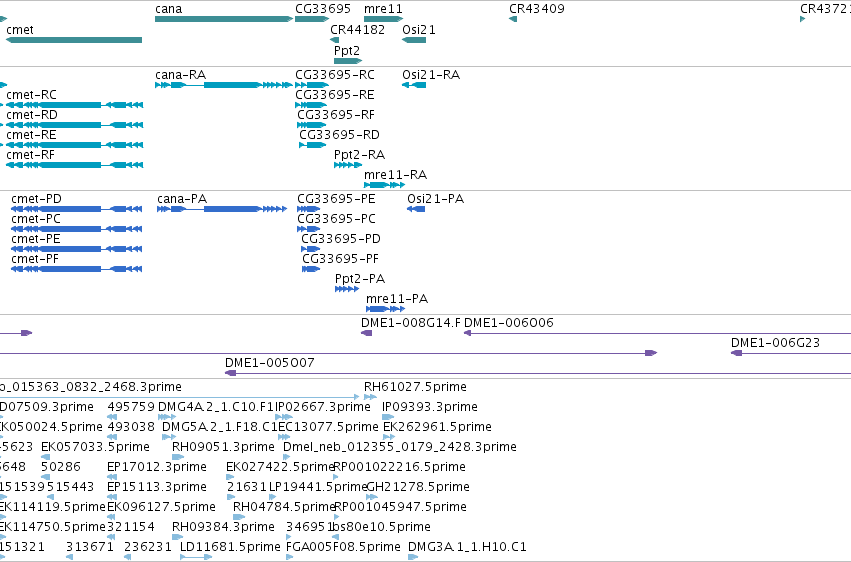Select EST RH09384.3prime
The height and width of the screenshot is (562, 851).
coord(175,538)
